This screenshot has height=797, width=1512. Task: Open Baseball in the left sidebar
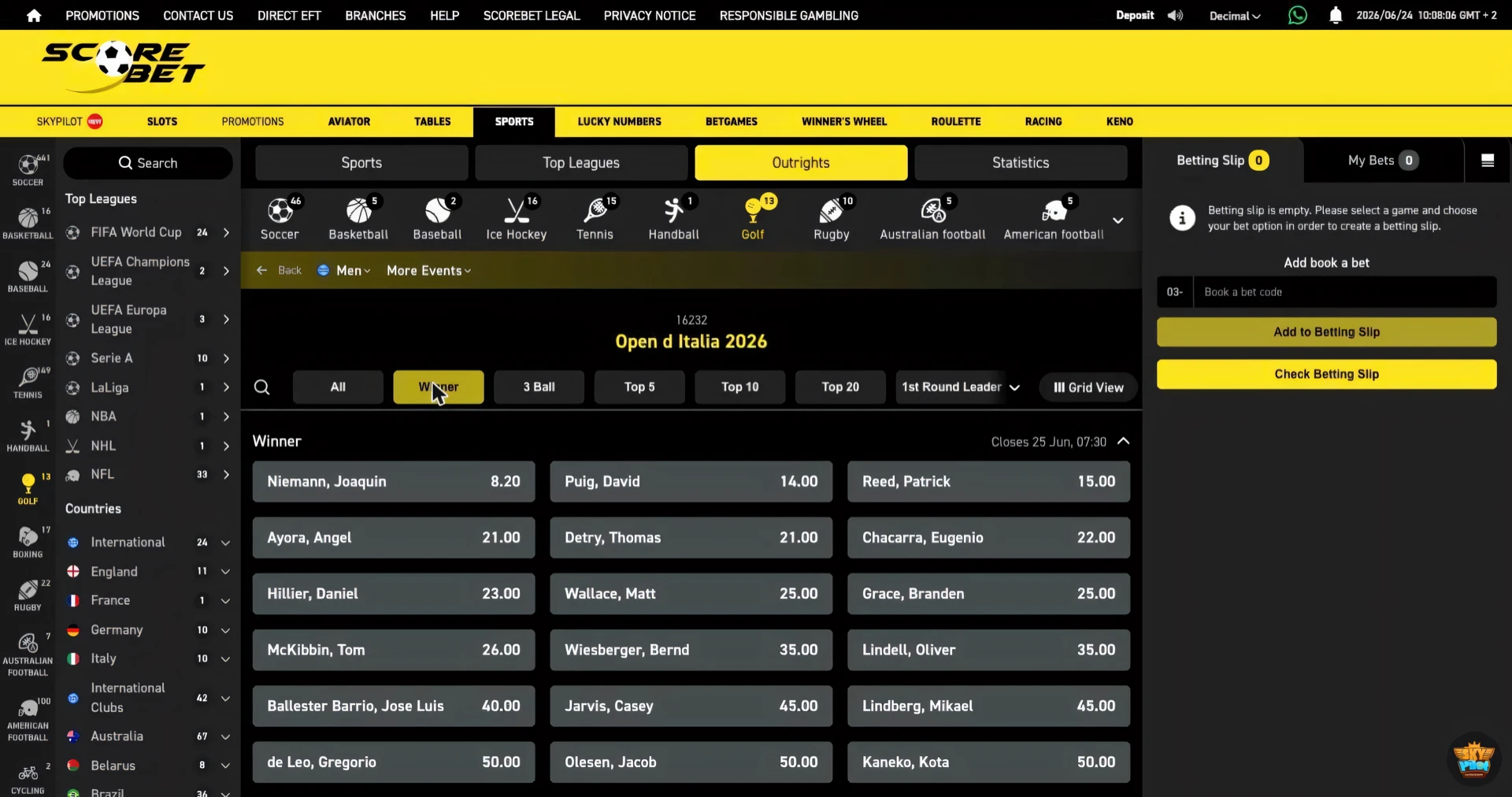coord(28,276)
